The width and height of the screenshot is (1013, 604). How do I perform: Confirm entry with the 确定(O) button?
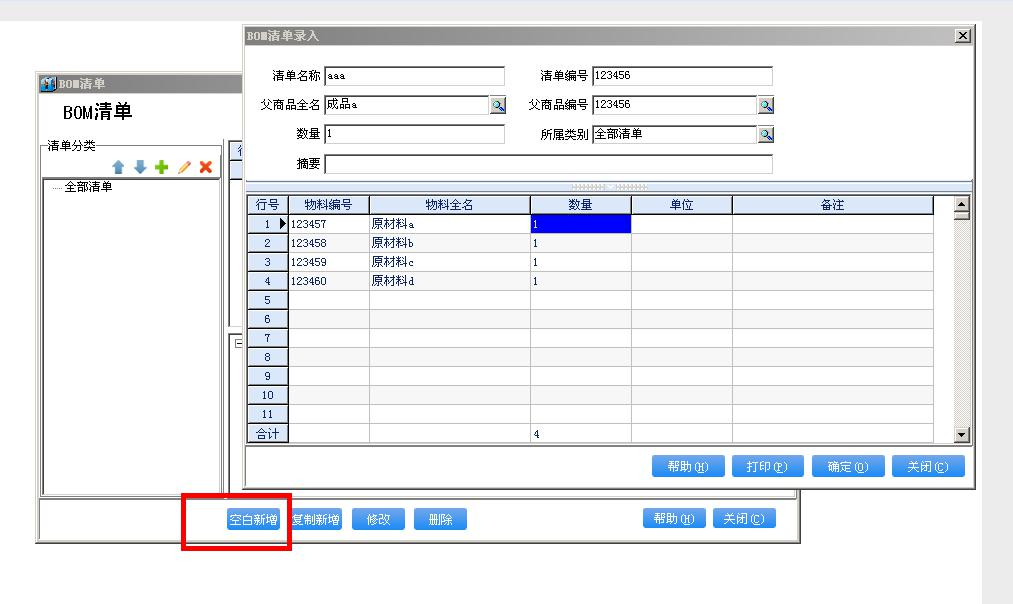click(x=847, y=467)
